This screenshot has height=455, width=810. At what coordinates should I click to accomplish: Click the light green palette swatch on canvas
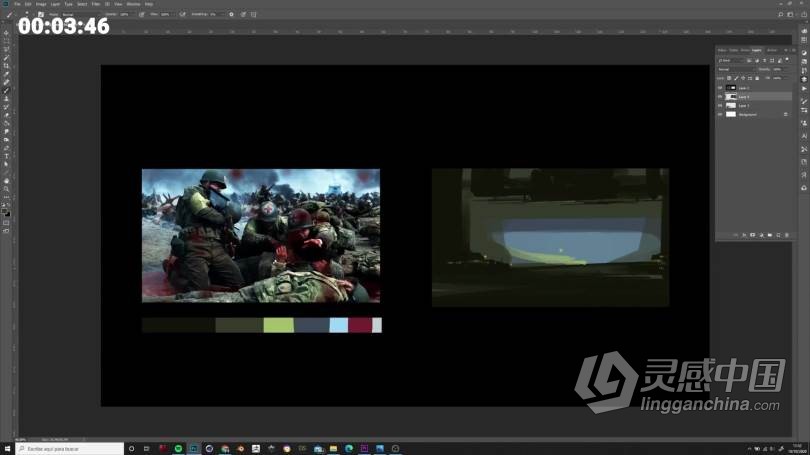pyautogui.click(x=278, y=325)
